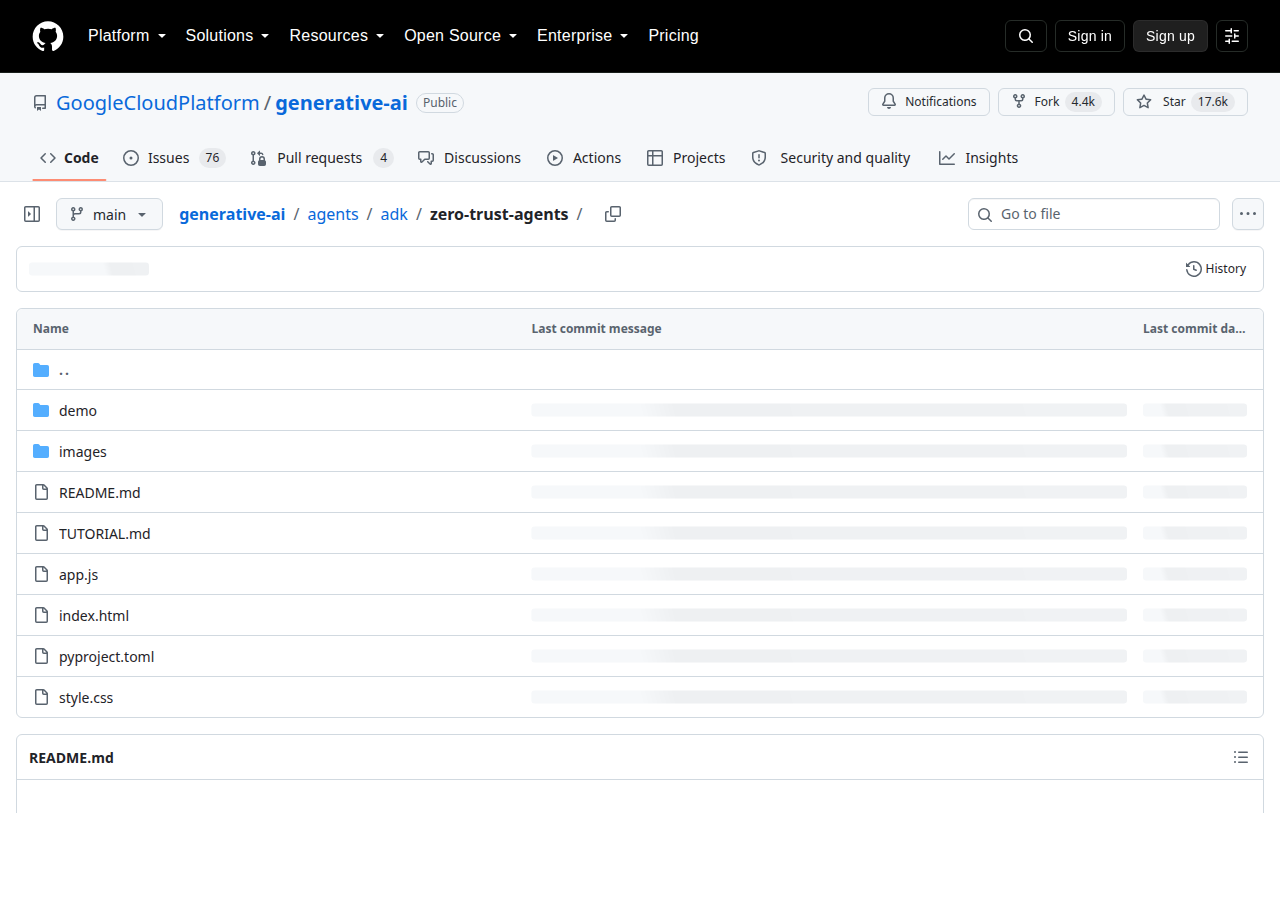Open the Pricing link
The width and height of the screenshot is (1280, 900).
pyautogui.click(x=673, y=36)
